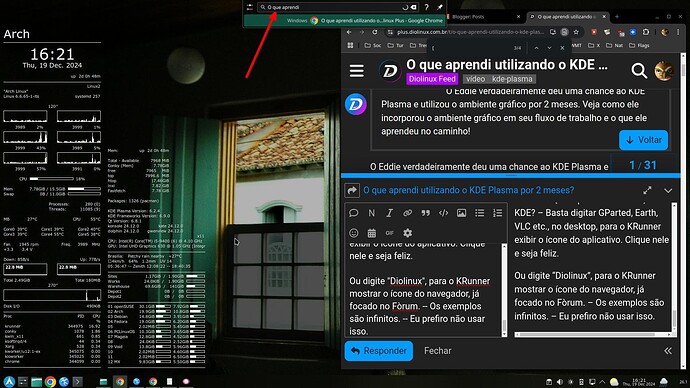Open the 'Nat' bookmarks folder
690x388 pixels.
pyautogui.click(x=615, y=45)
